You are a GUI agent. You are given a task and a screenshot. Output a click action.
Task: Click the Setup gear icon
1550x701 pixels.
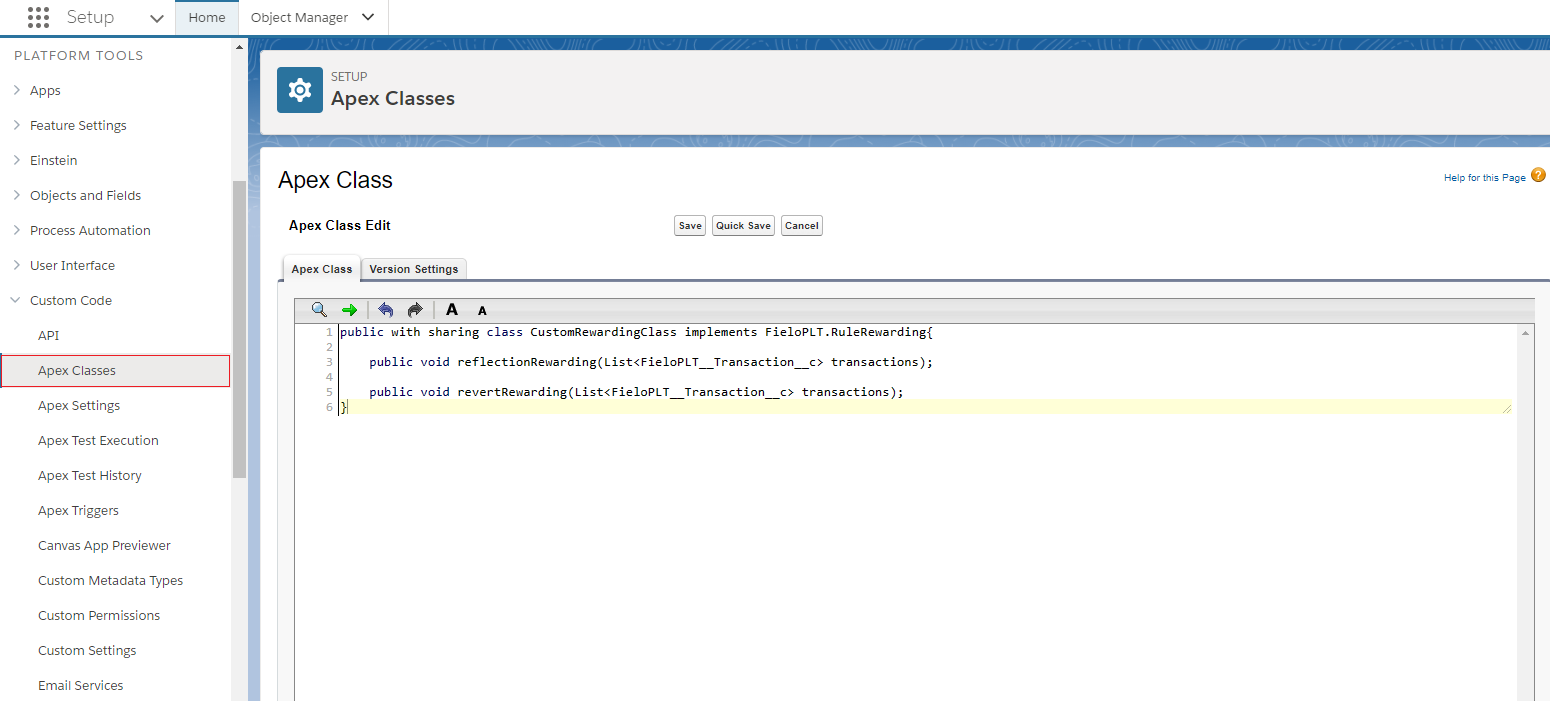[300, 90]
